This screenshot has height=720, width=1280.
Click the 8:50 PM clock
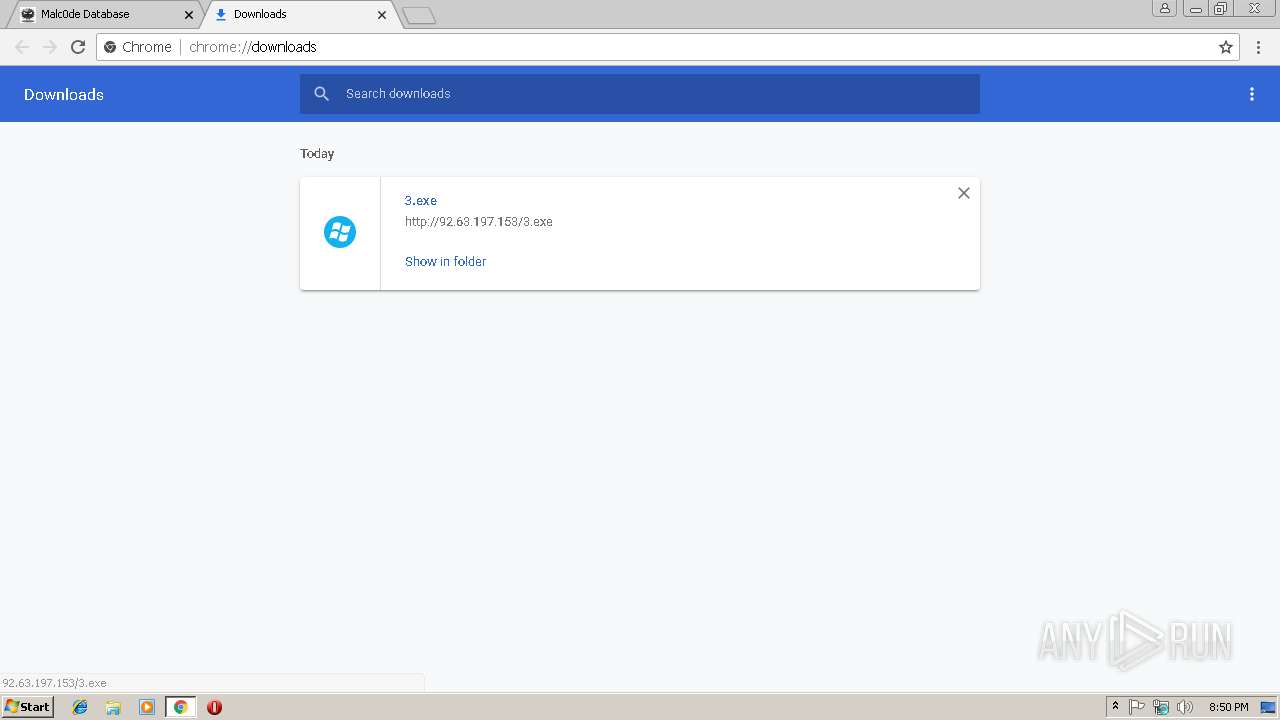(x=1228, y=707)
